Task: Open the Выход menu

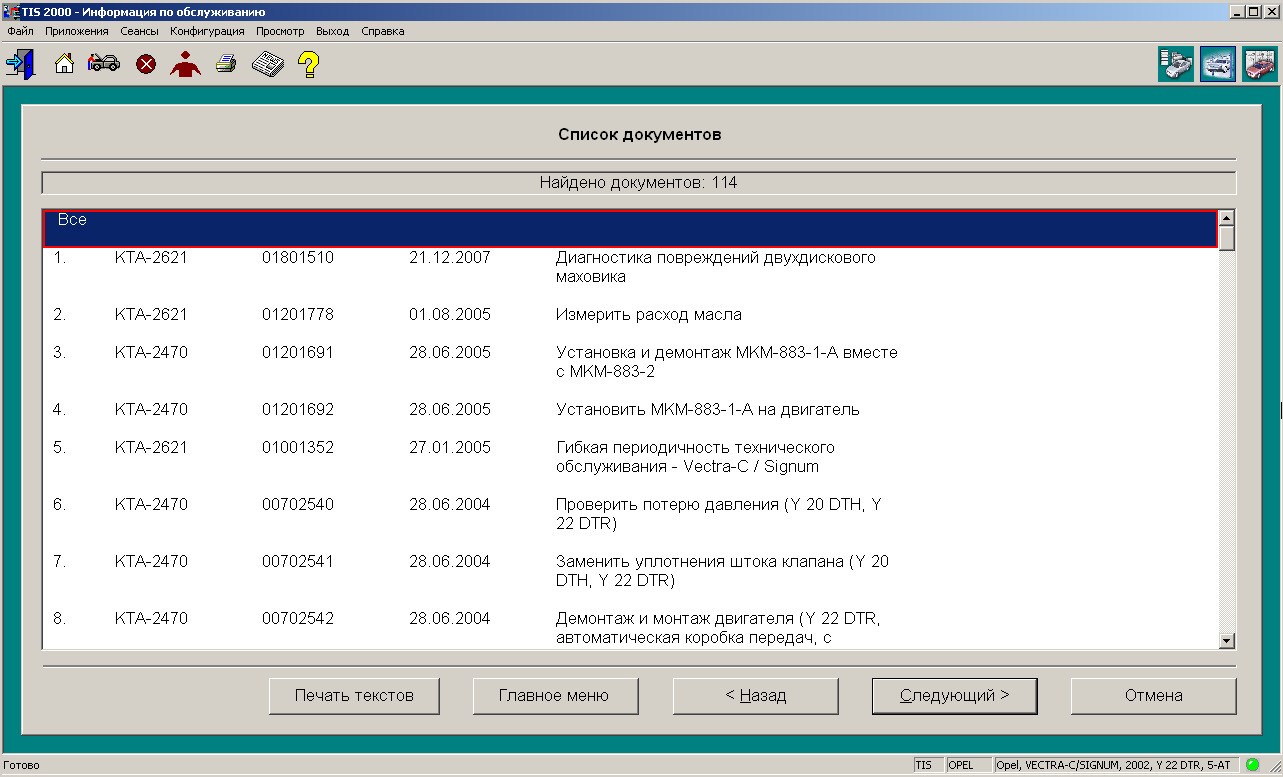Action: [x=332, y=31]
